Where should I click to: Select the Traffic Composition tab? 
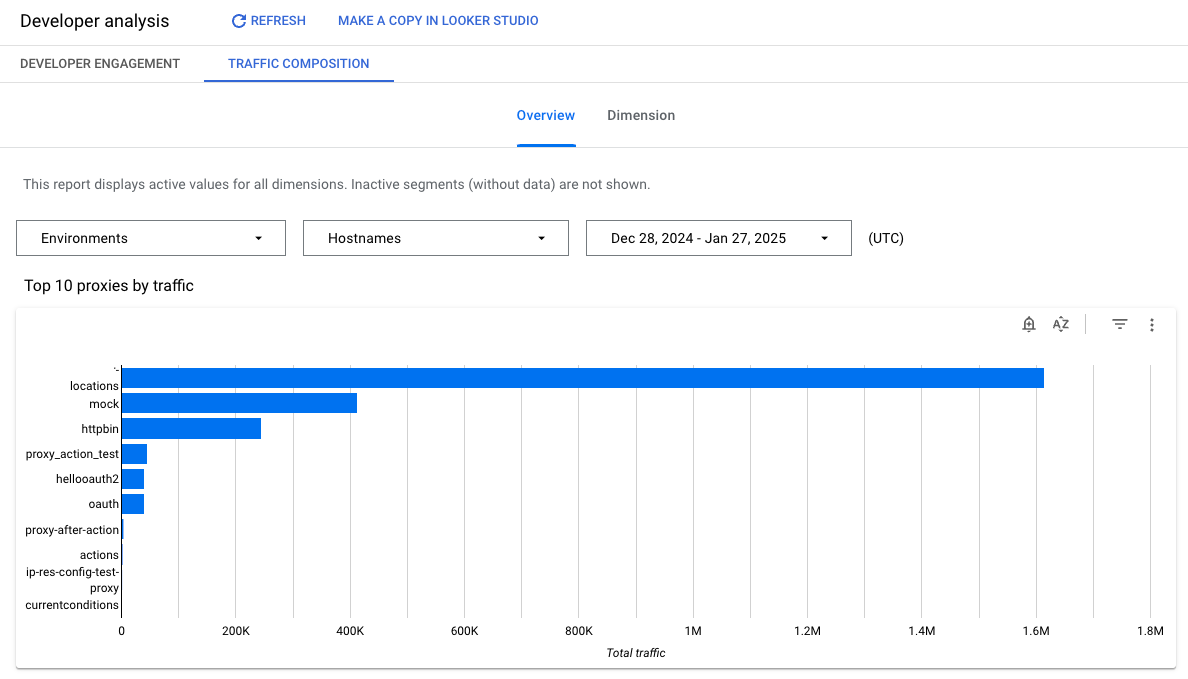(298, 63)
